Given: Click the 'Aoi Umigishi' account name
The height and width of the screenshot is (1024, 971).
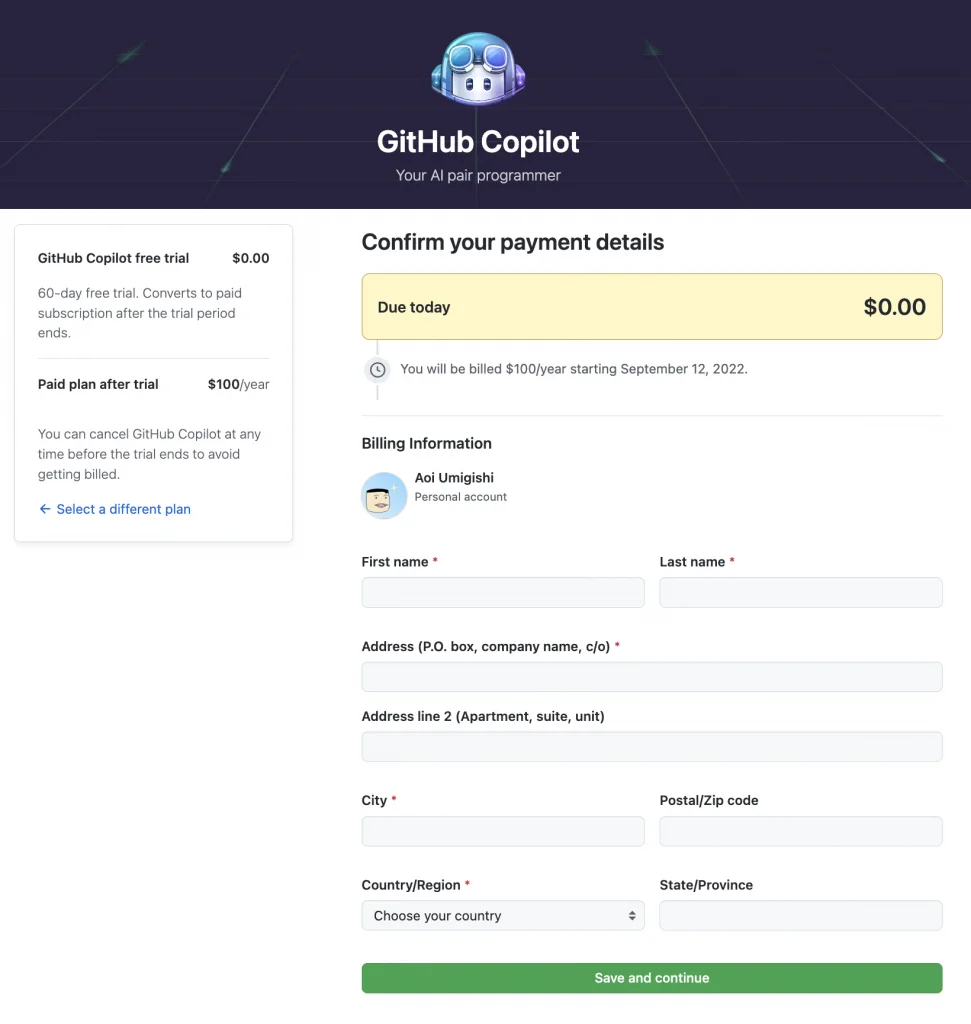Looking at the screenshot, I should 454,478.
